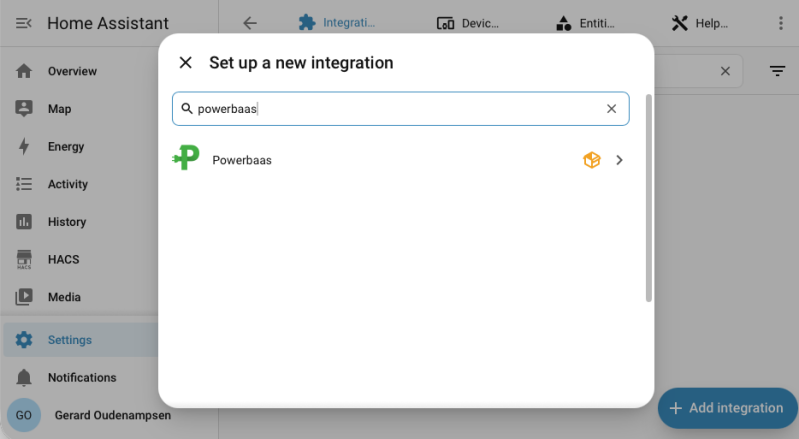
Task: Switch to the Devices tab
Action: pyautogui.click(x=468, y=23)
